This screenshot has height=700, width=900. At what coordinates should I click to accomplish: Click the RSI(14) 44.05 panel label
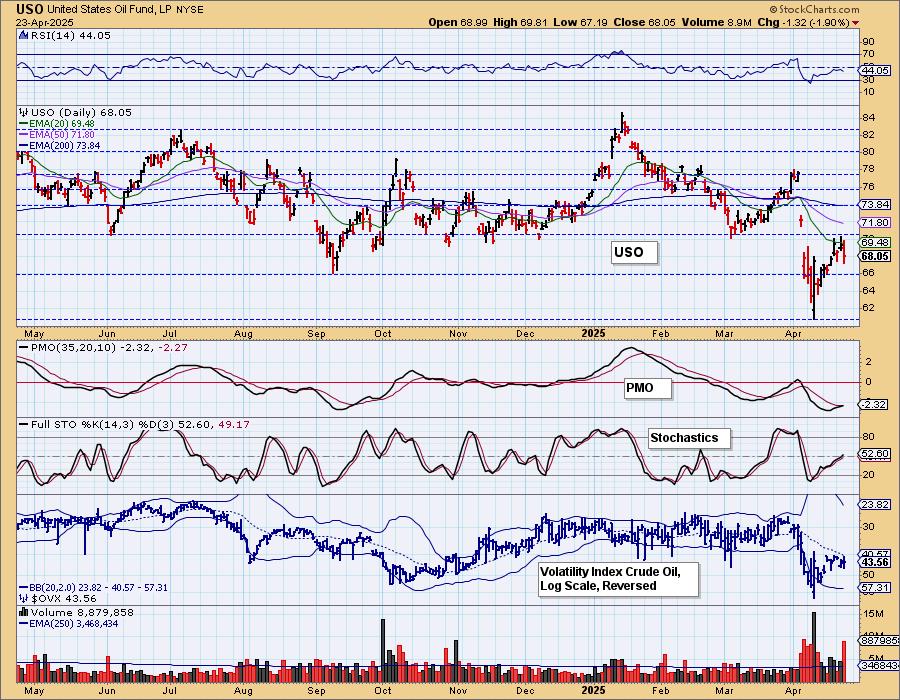[70, 35]
